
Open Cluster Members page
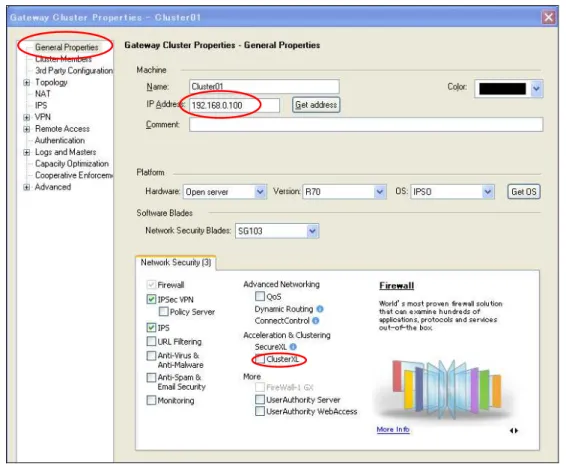click(63, 59)
